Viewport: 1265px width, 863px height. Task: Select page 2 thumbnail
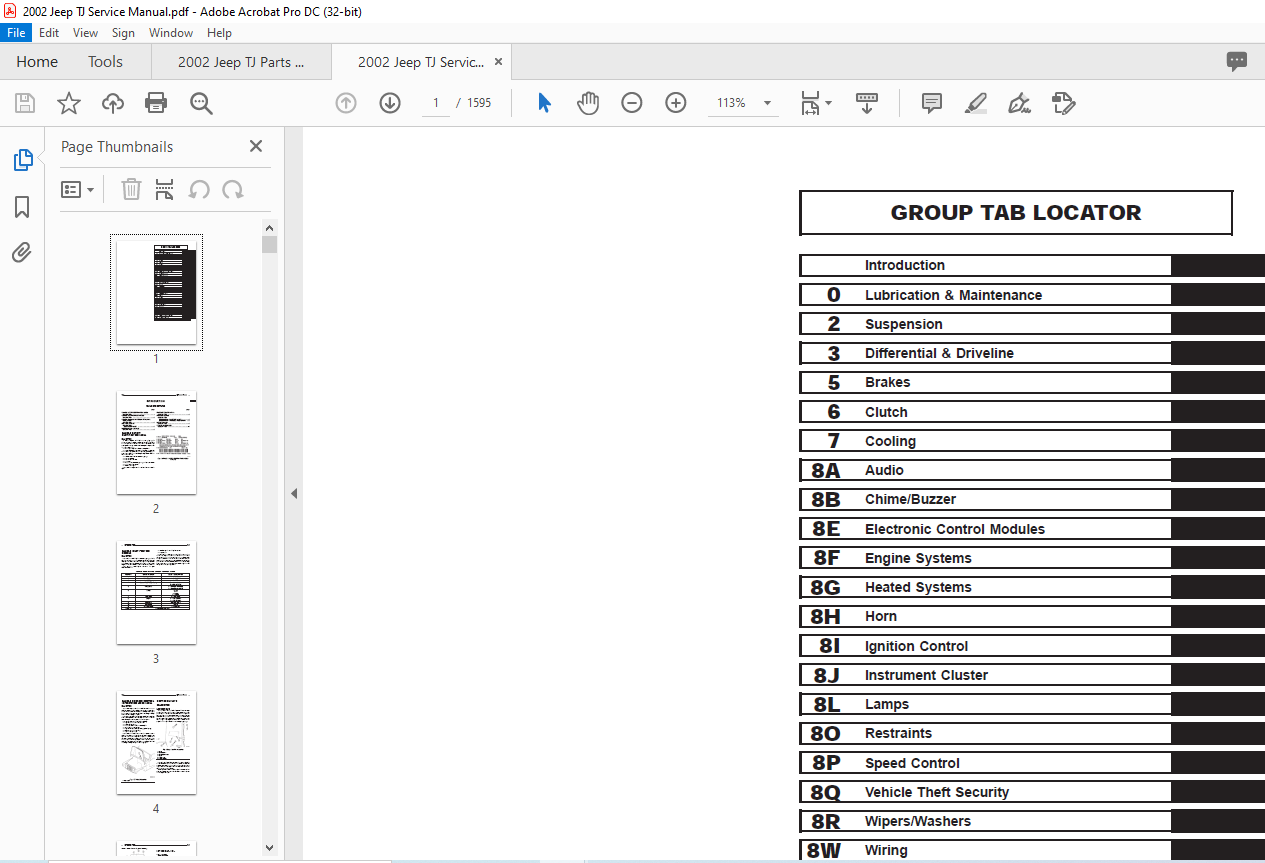[x=156, y=442]
